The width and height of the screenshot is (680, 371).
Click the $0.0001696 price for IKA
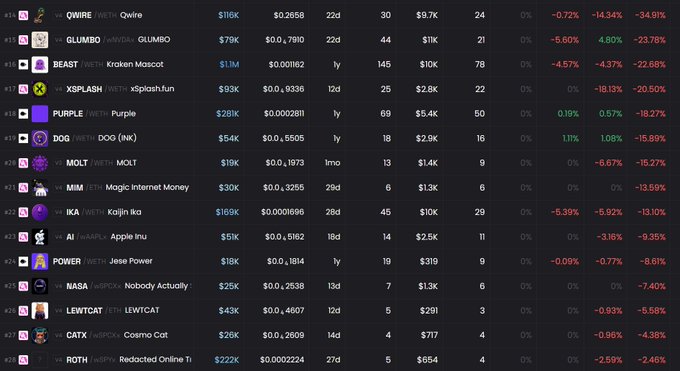(x=283, y=212)
